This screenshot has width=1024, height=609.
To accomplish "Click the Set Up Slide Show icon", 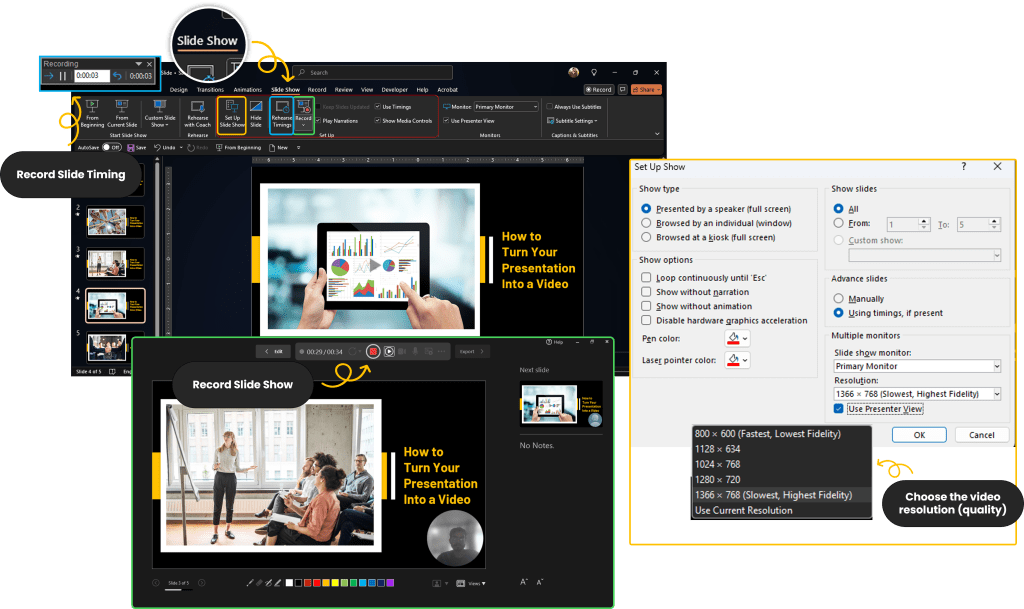I will (231, 113).
